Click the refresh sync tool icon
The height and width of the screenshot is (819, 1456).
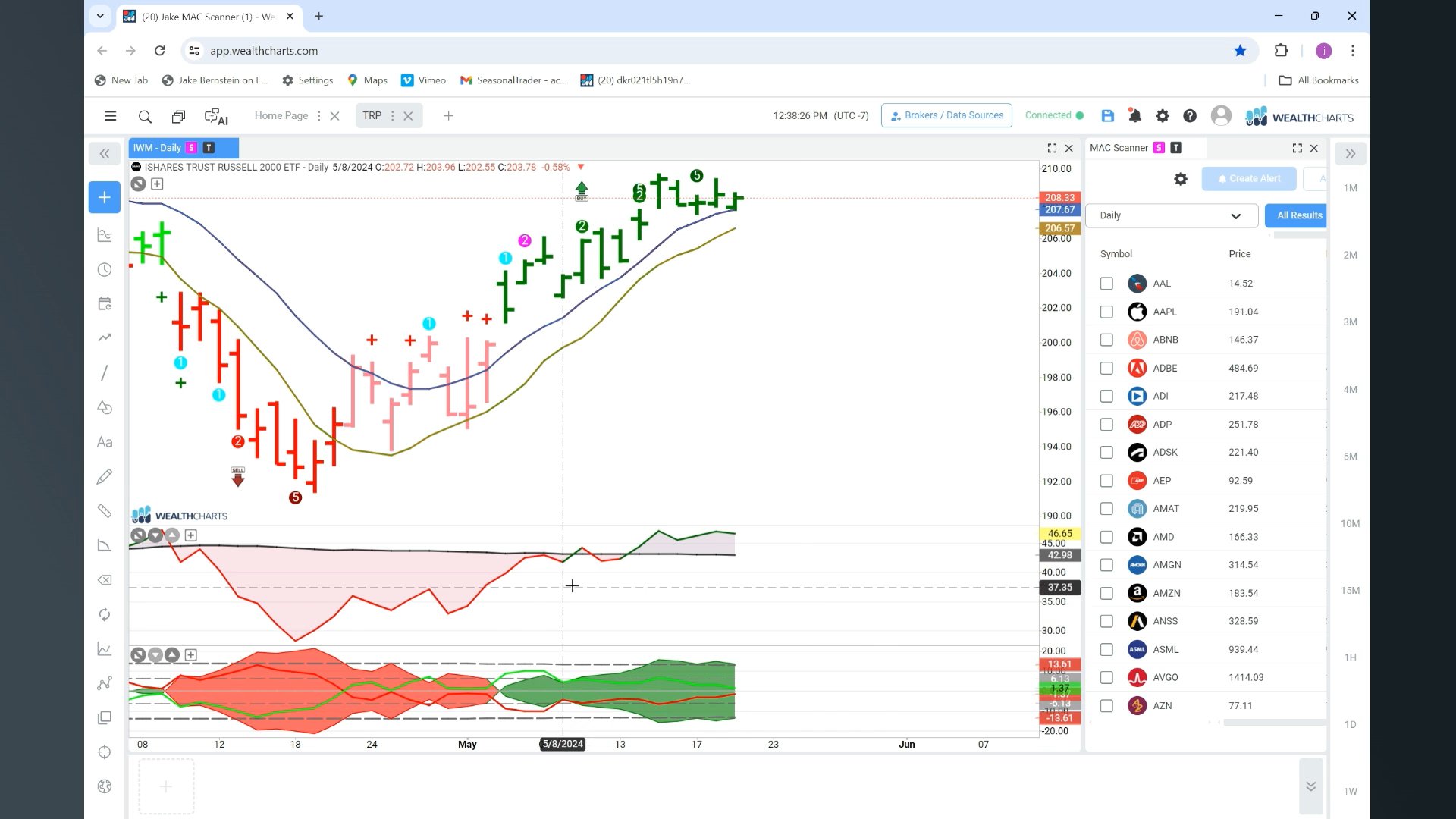tap(105, 614)
